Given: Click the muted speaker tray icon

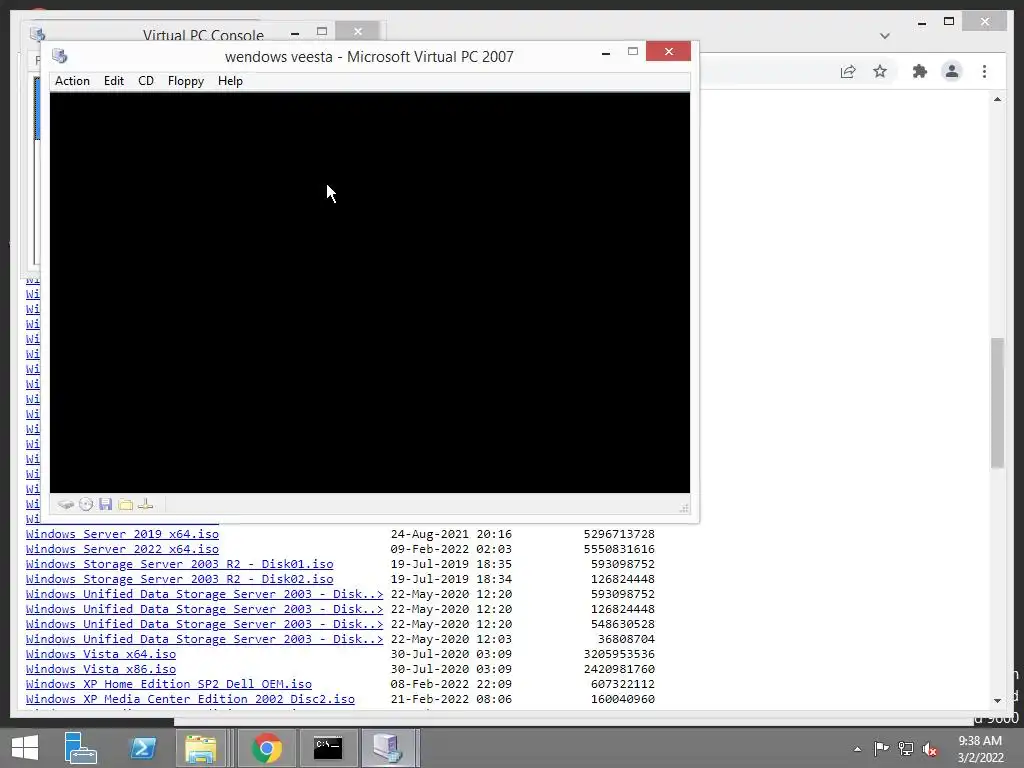Looking at the screenshot, I should coord(930,749).
